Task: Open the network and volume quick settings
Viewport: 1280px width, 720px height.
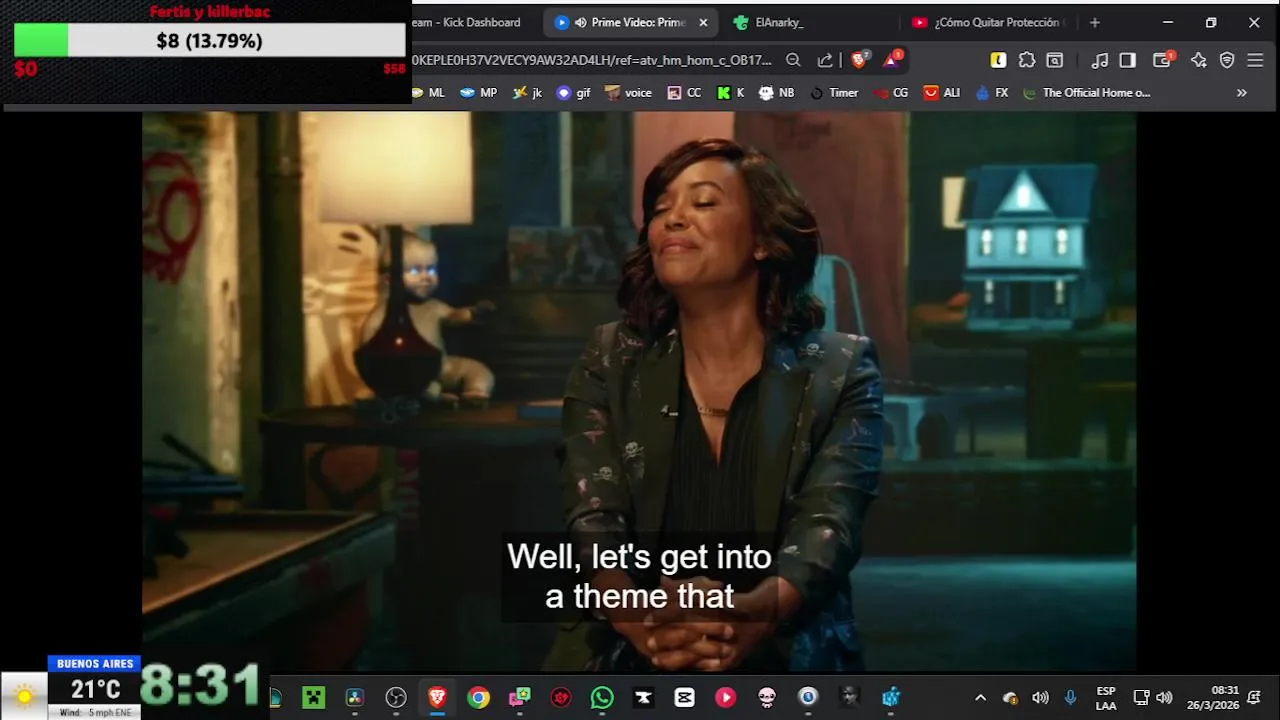Action: tap(1152, 697)
